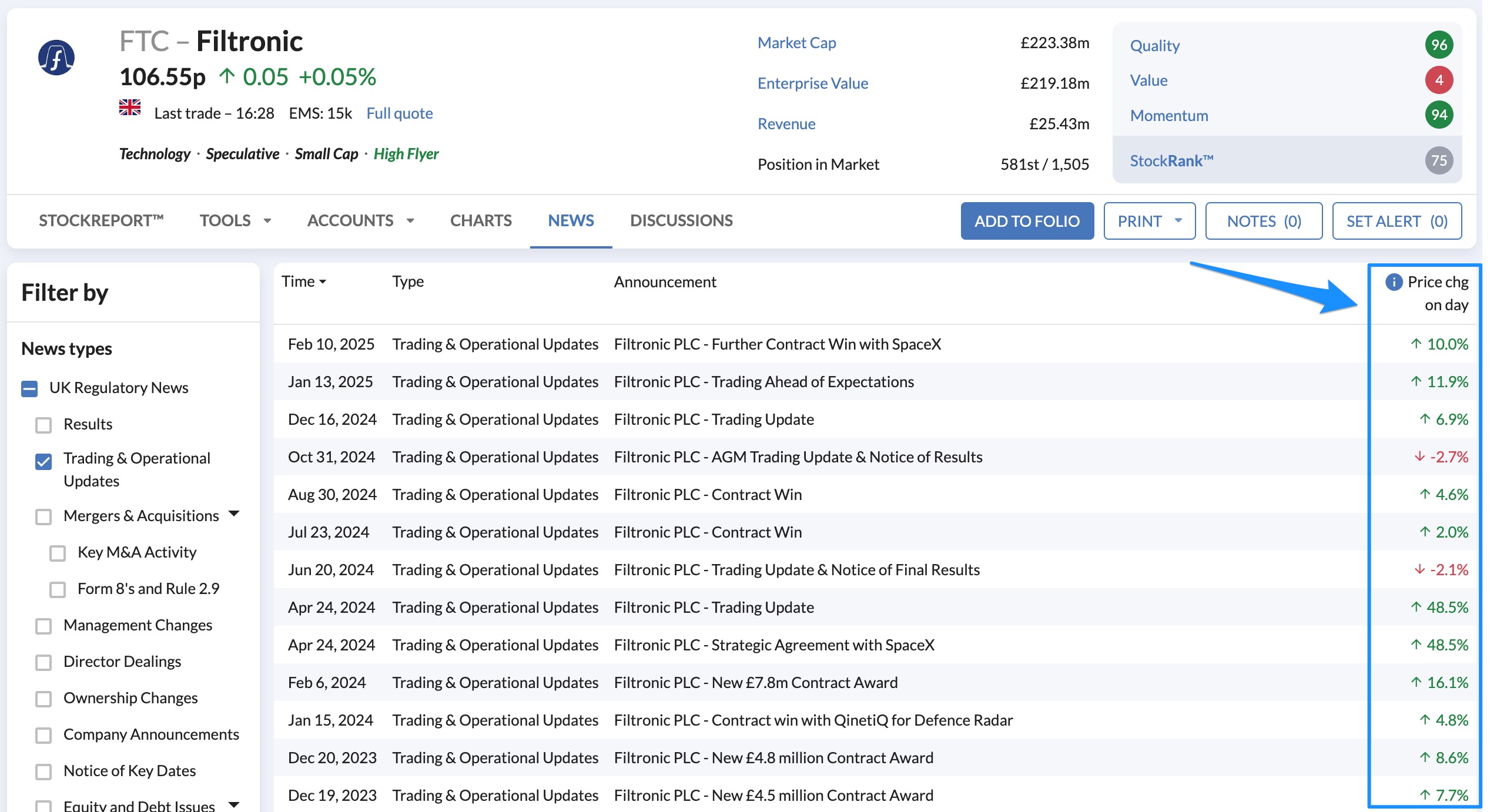Screen dimensions: 1507x812
Task: Open the Enterprise Value link
Action: (x=813, y=83)
